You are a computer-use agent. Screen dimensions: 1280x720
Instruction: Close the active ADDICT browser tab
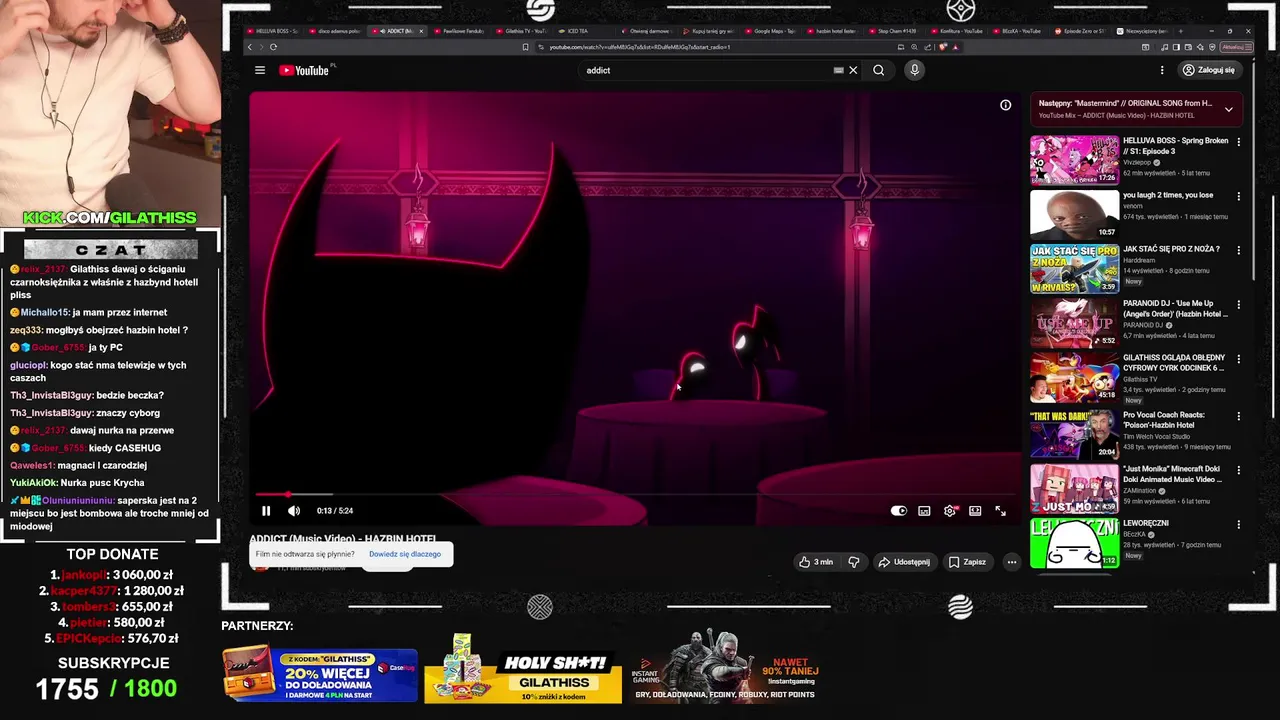421,31
